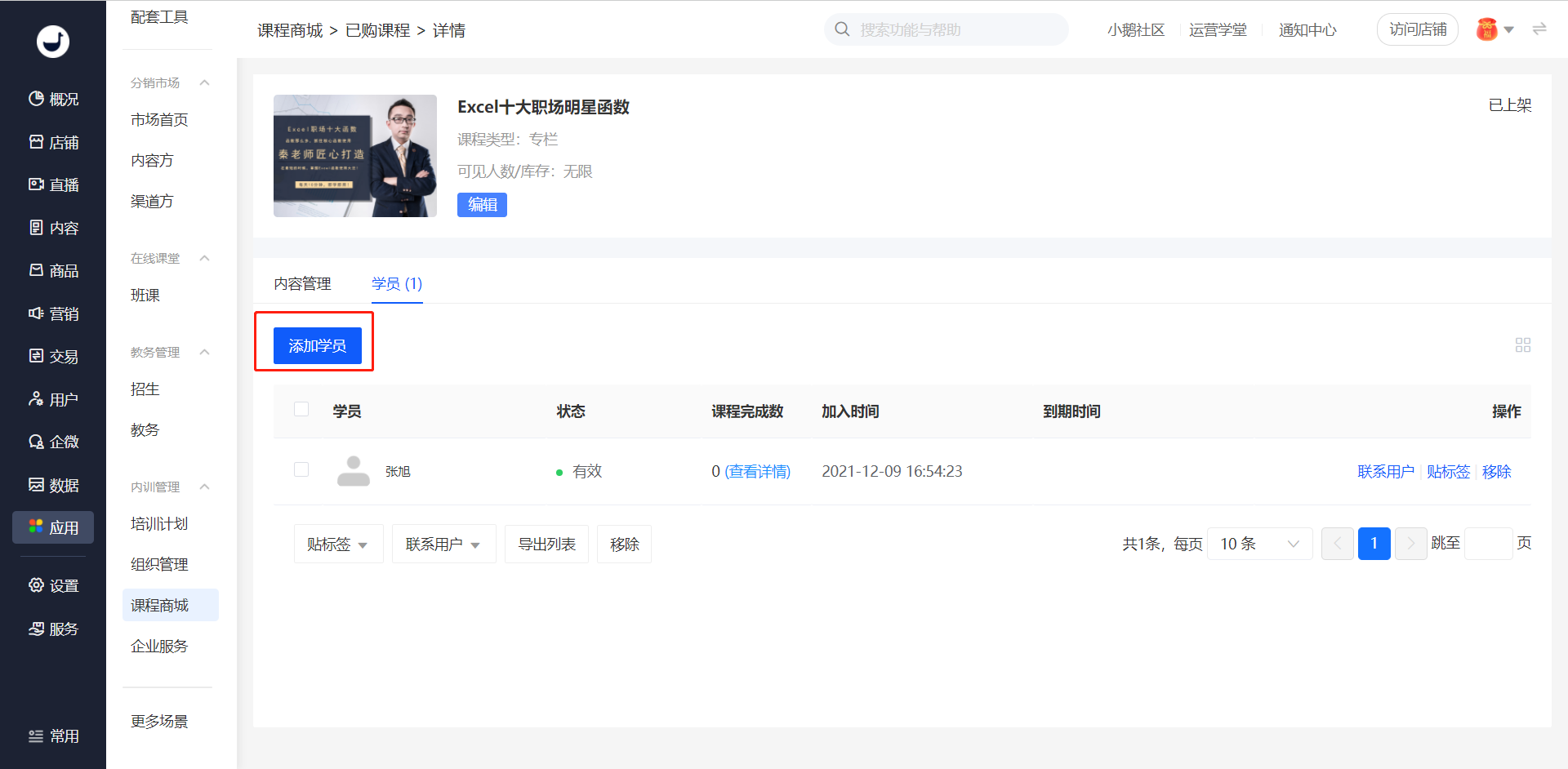Screen dimensions: 1568x769
Task: Switch to the 内容管理 tab
Action: (x=302, y=283)
